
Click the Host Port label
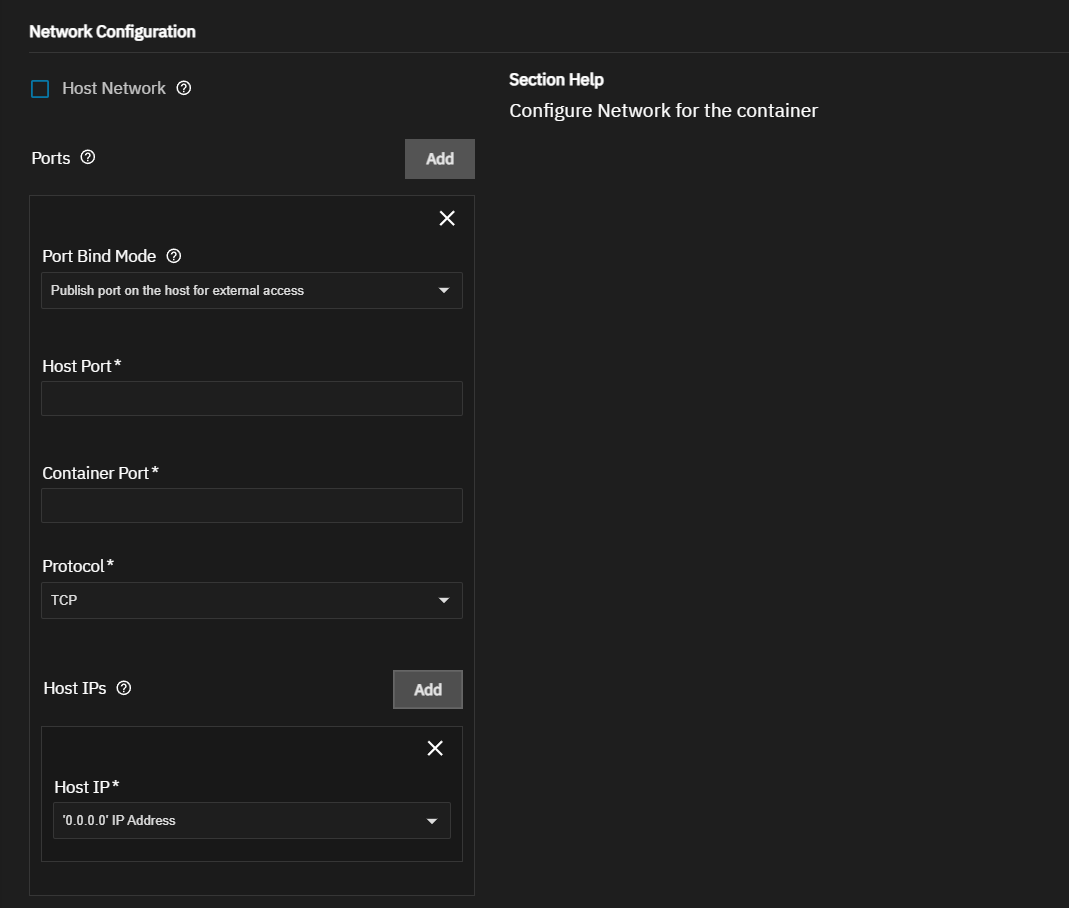tap(81, 366)
